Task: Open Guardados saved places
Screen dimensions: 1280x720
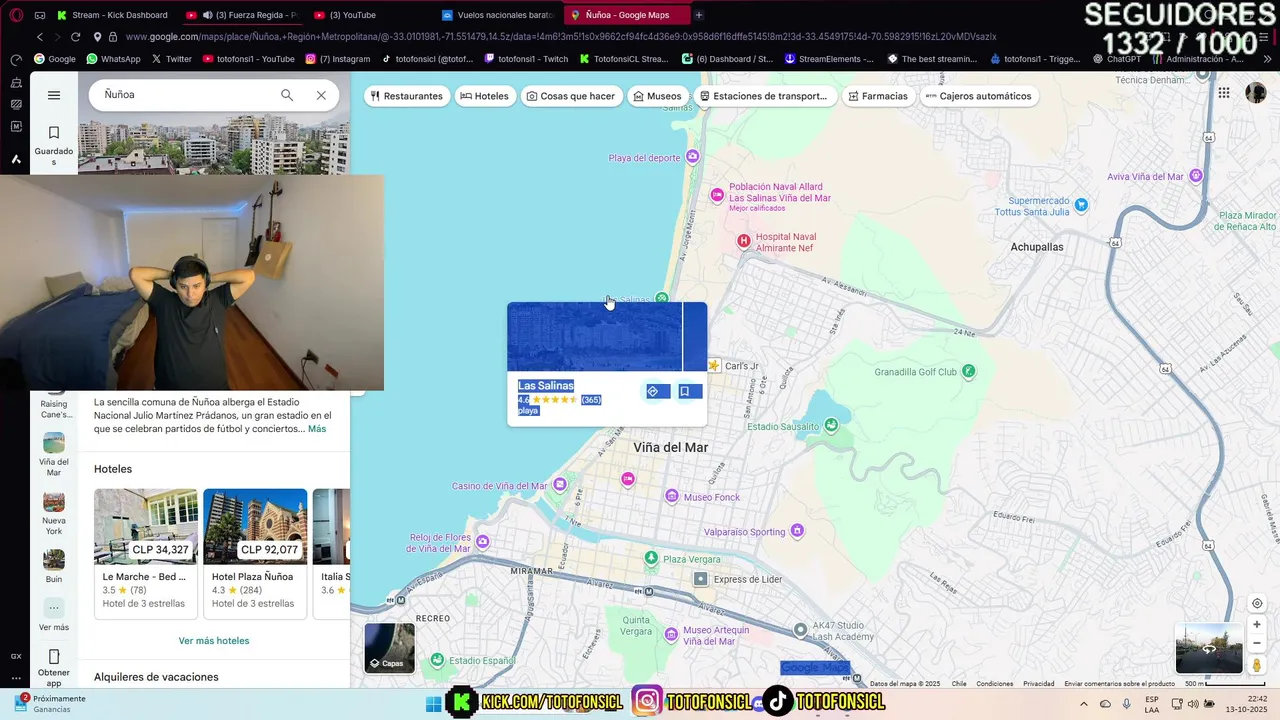Action: (54, 145)
